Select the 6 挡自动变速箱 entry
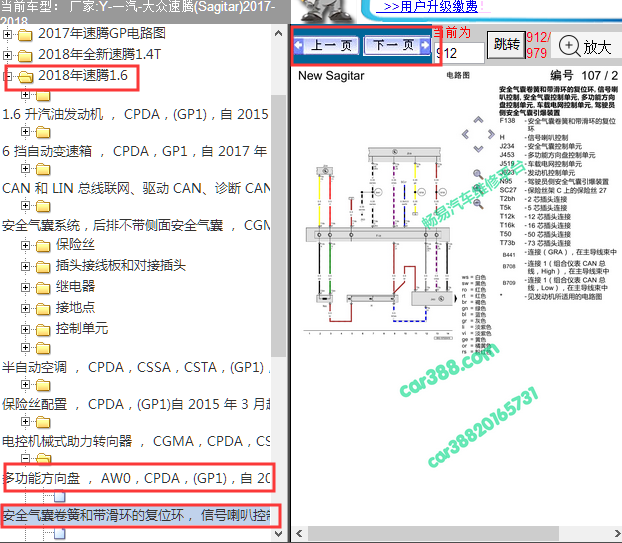 [x=134, y=151]
